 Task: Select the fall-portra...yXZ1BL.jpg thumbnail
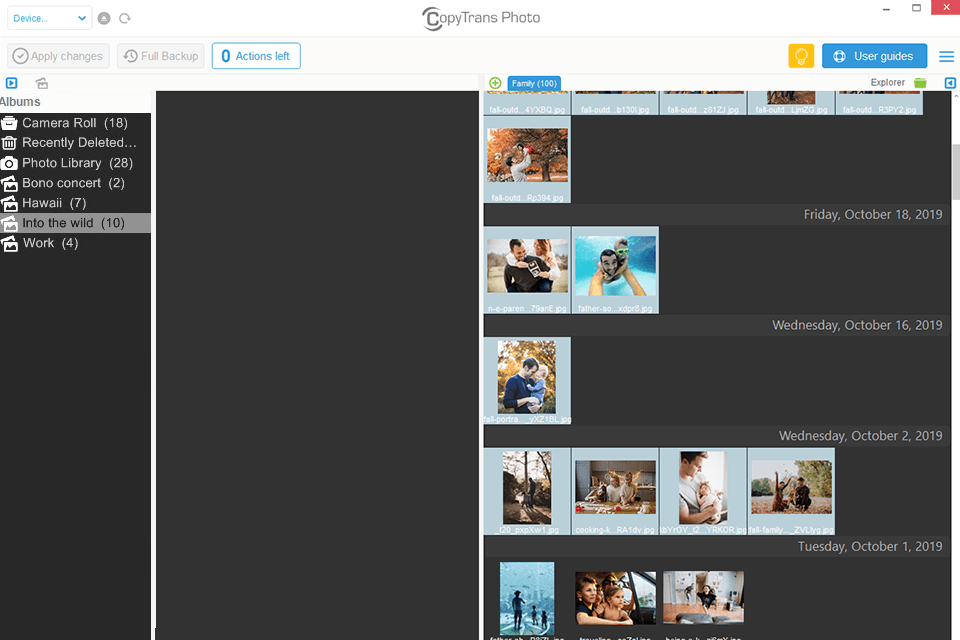click(527, 380)
